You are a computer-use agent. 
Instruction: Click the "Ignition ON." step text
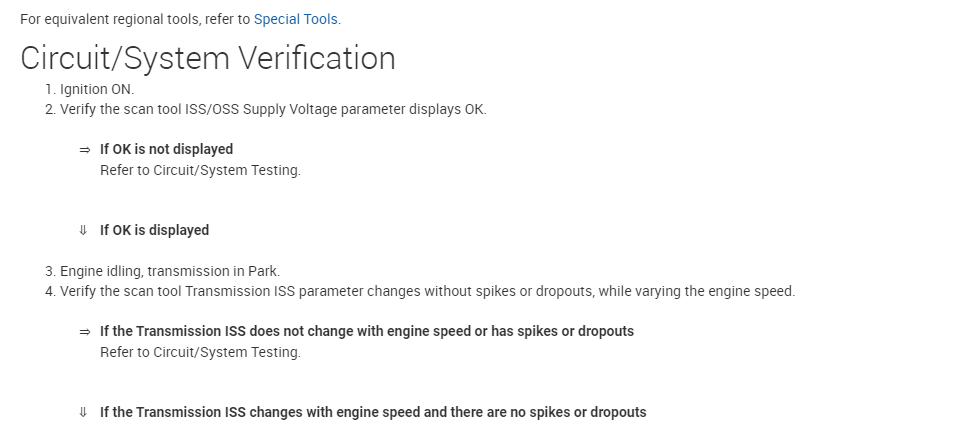97,89
